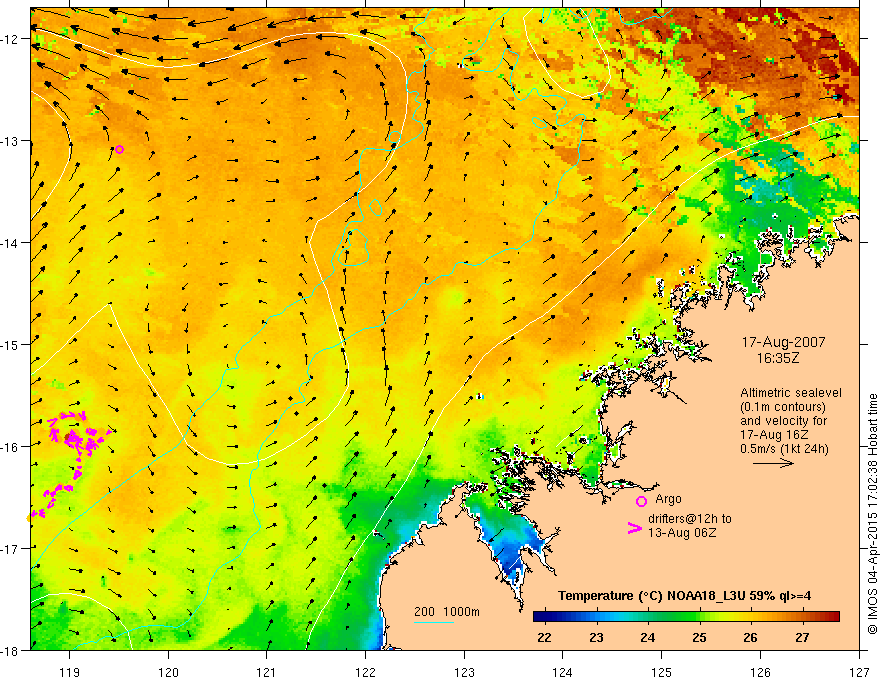Click the 'Temperature (°C) NOAA18_L3U 59% ql>=4' title
880x680 pixels.
(x=684, y=596)
